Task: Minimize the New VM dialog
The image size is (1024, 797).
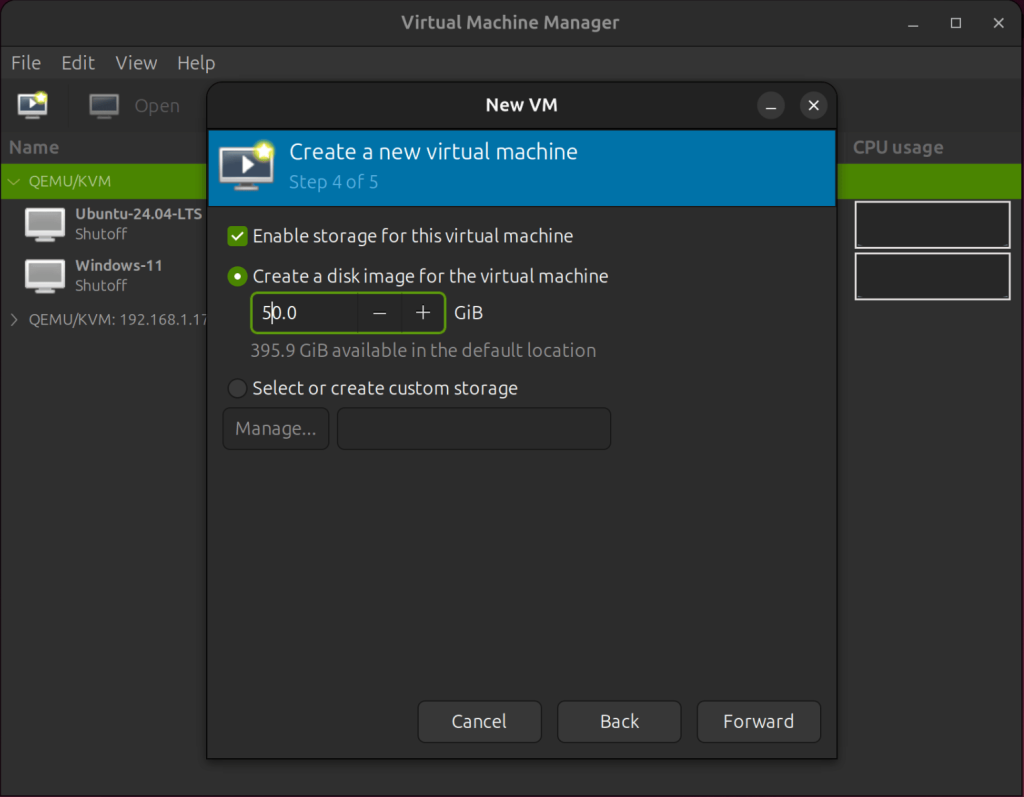Action: (770, 105)
